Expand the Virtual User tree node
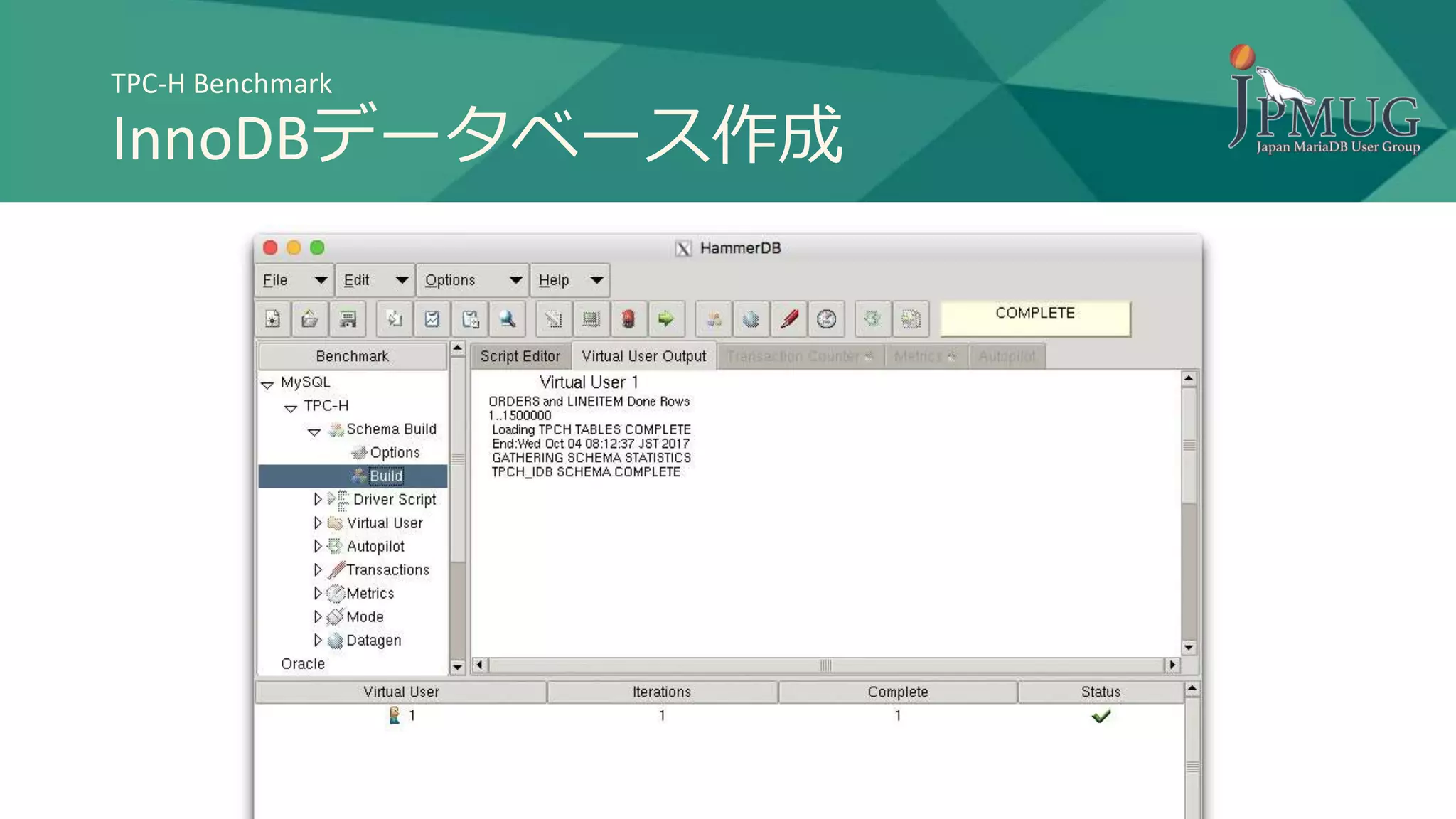The height and width of the screenshot is (819, 1456). click(x=318, y=523)
